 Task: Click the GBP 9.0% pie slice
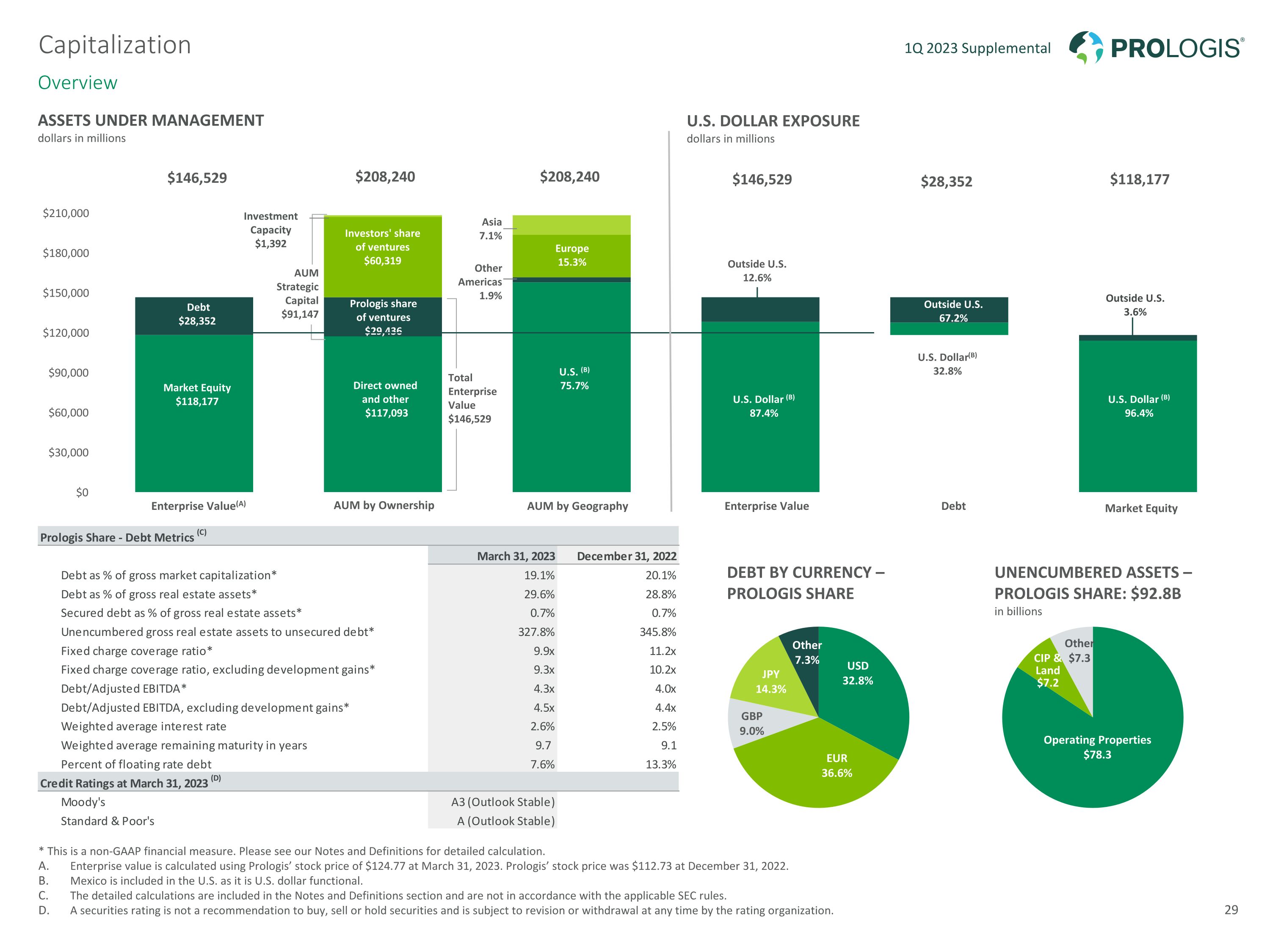(752, 723)
